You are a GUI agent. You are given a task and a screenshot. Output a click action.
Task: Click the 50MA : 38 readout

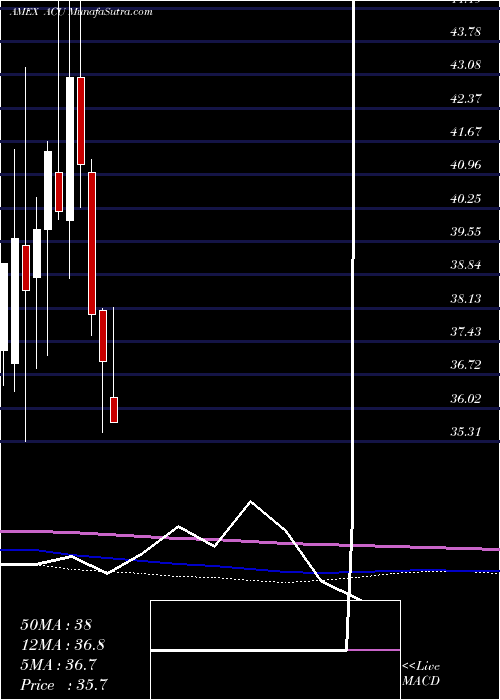tap(56, 625)
